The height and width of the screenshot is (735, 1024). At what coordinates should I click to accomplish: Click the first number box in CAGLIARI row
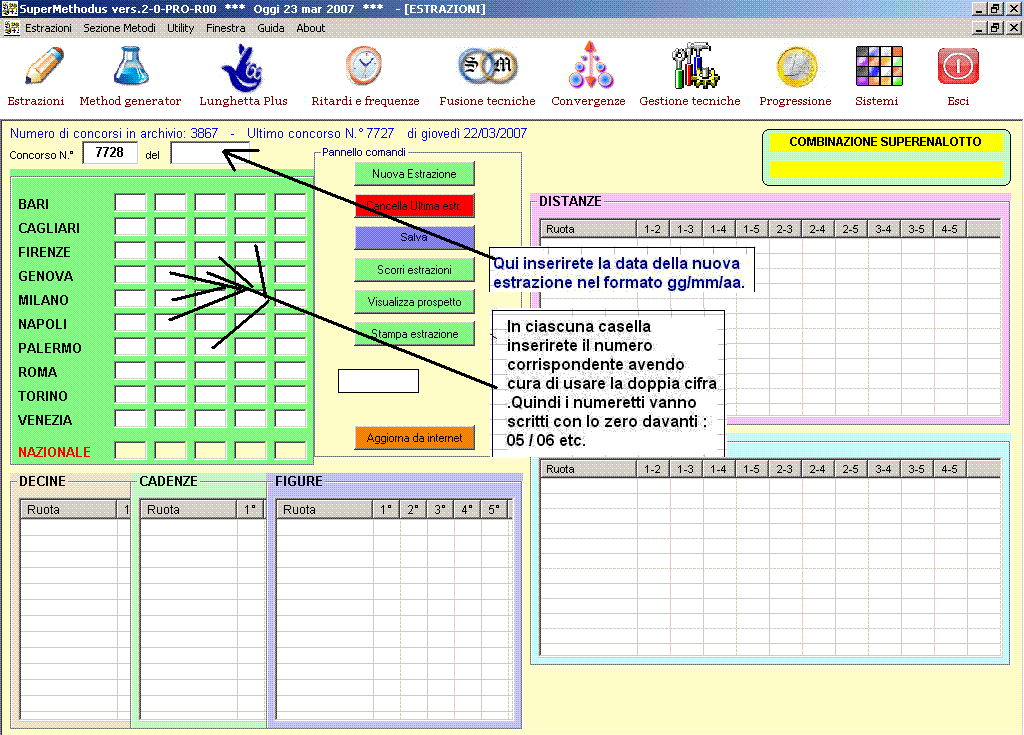tap(131, 227)
